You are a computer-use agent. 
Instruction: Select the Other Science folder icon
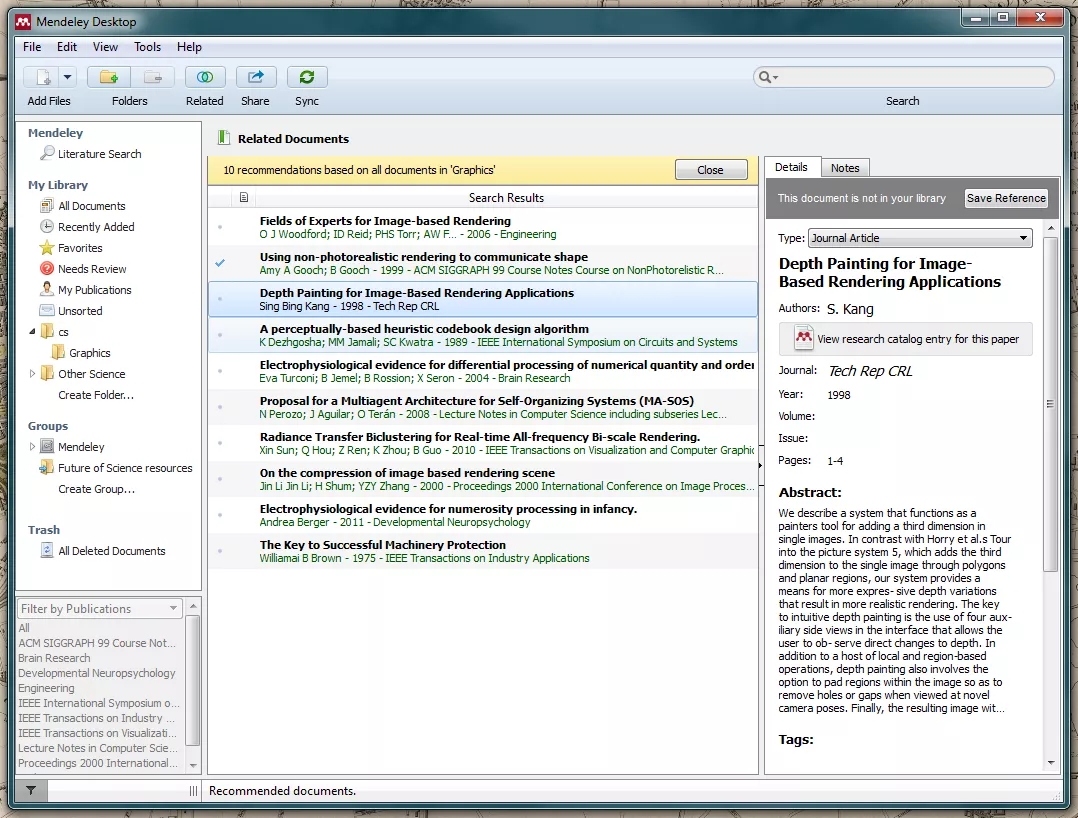pos(47,373)
